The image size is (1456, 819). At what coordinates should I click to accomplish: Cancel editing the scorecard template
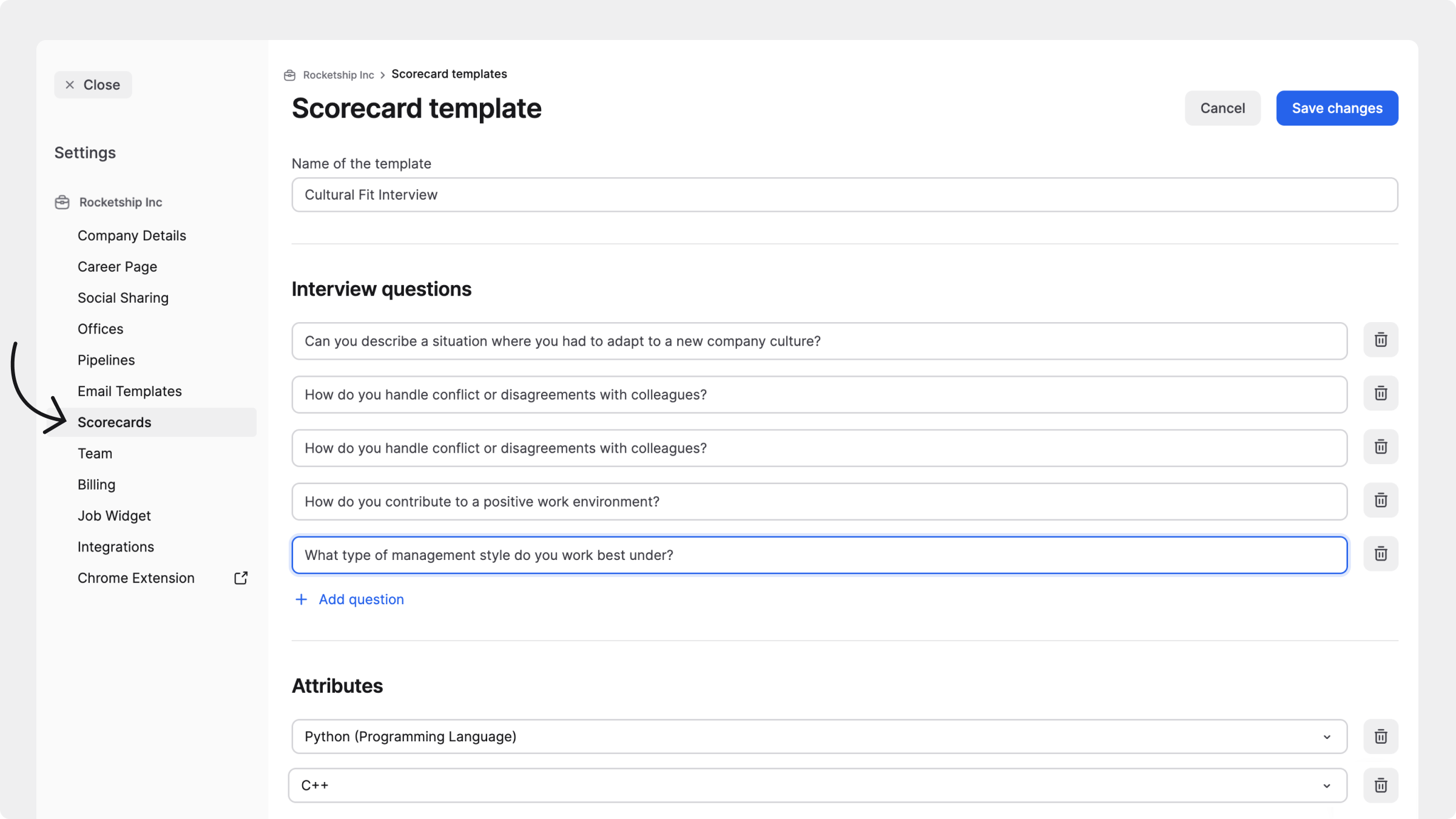tap(1222, 109)
